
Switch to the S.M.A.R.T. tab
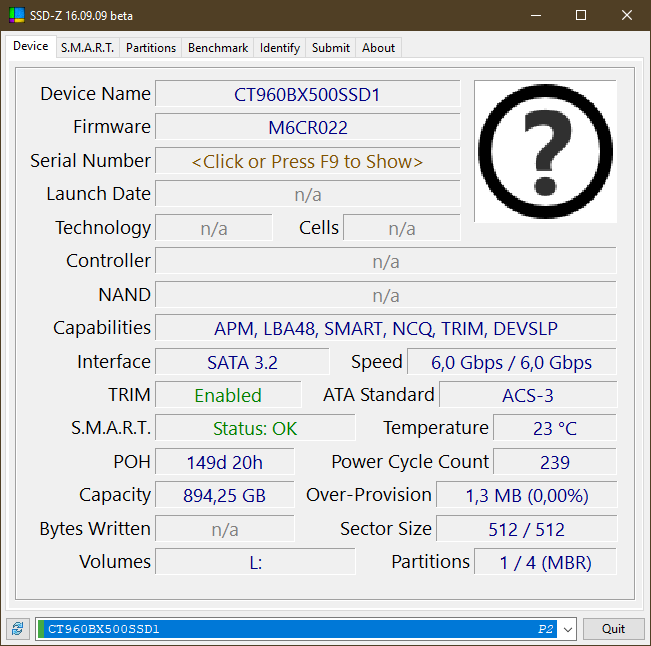tap(88, 47)
